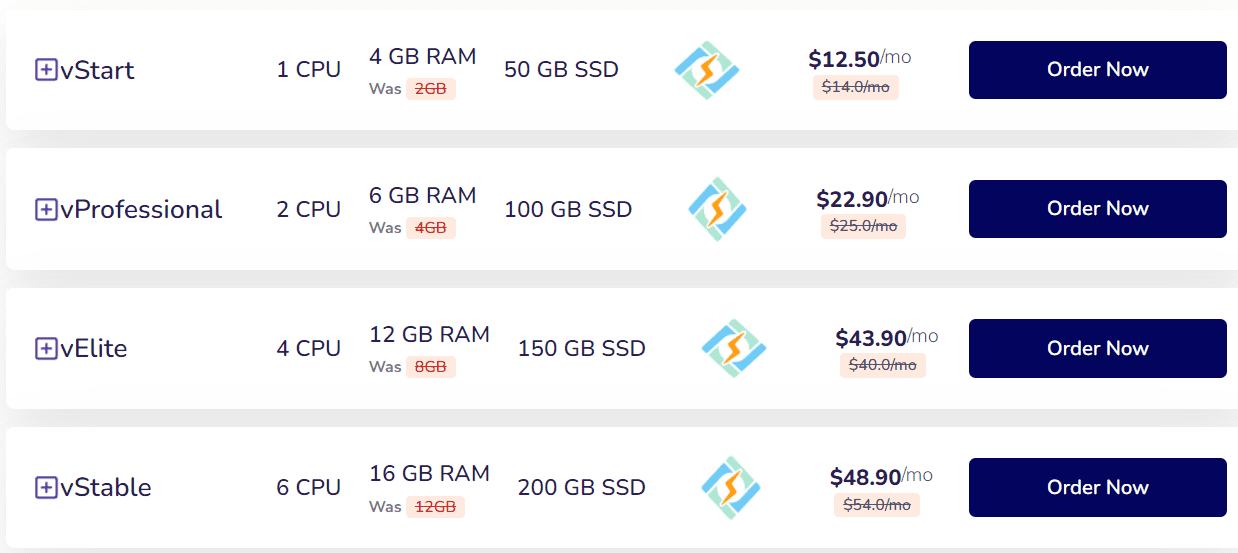Click the LiteSpeed icon in vProfessional row
The width and height of the screenshot is (1238, 553).
(x=718, y=209)
